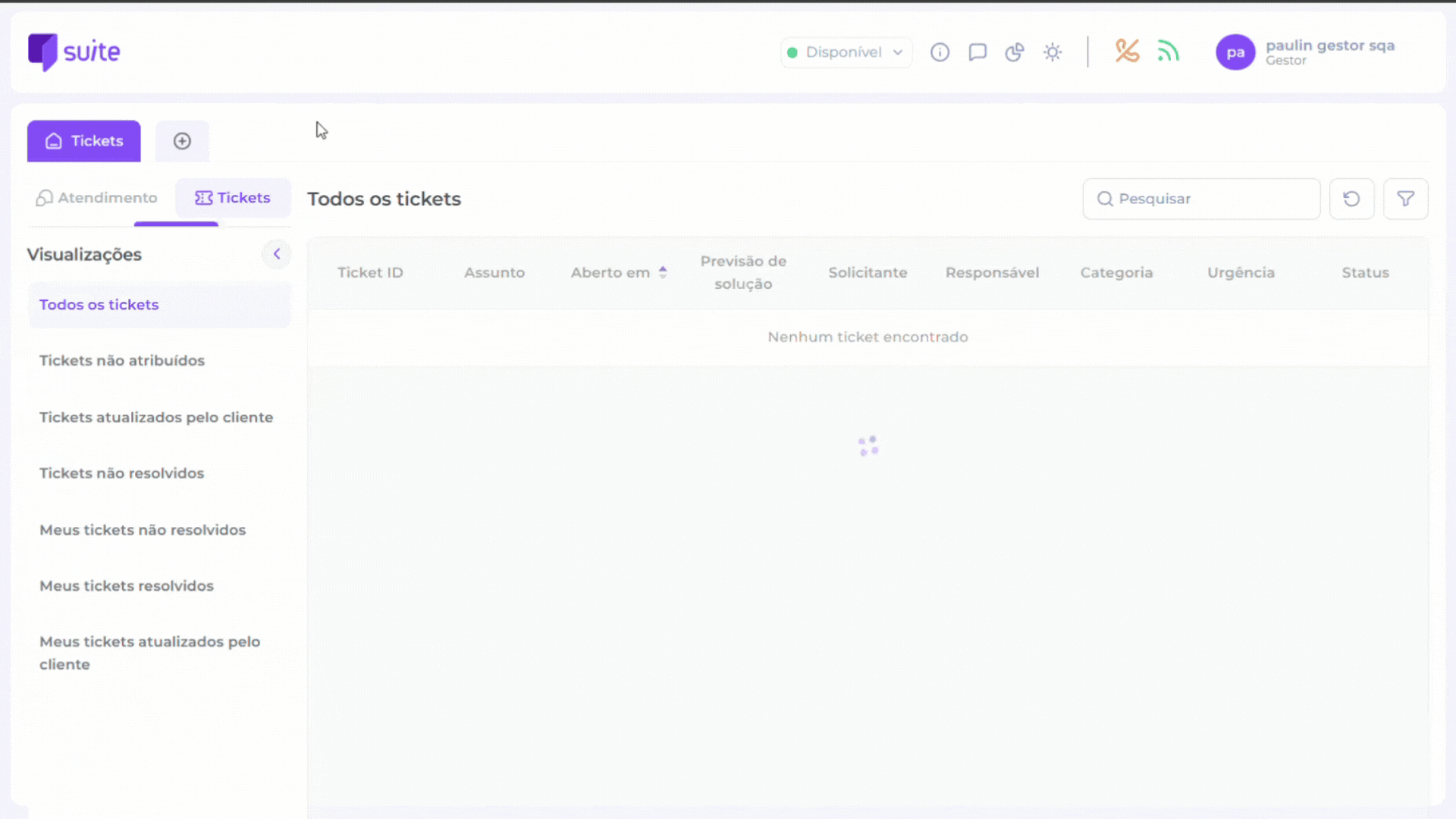Click the Pesquisar search field
This screenshot has width=1456, height=819.
point(1201,199)
